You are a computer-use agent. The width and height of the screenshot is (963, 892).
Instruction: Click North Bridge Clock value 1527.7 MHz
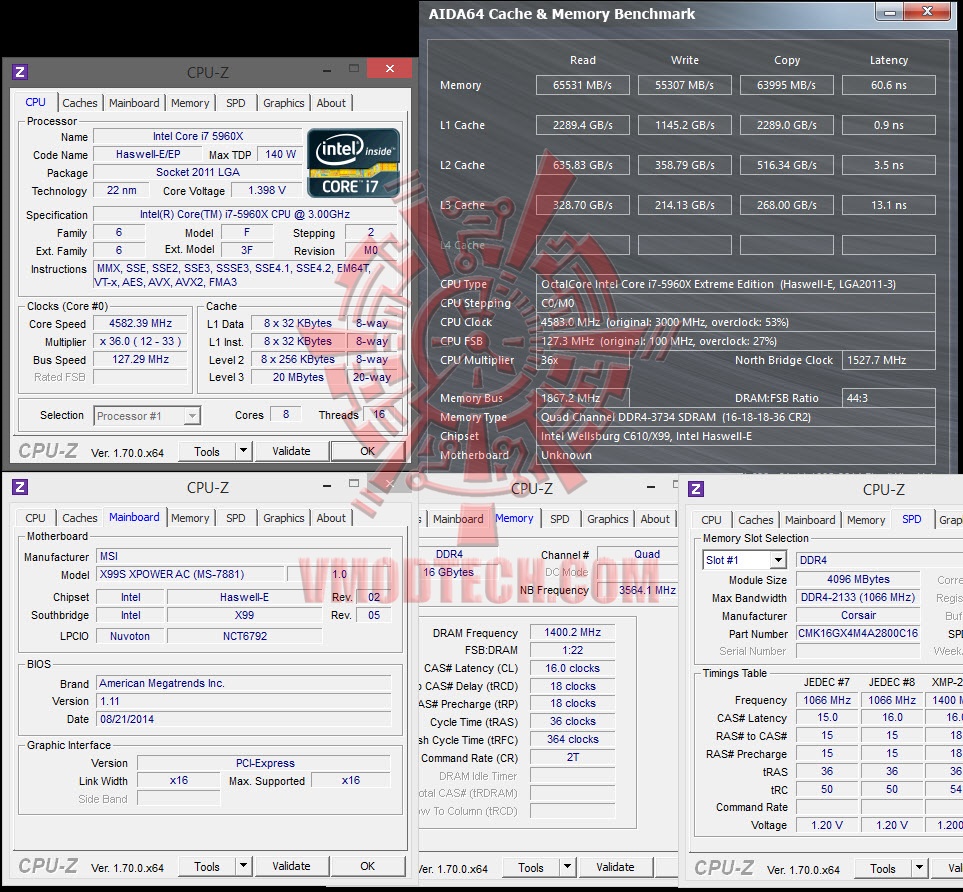tap(888, 360)
